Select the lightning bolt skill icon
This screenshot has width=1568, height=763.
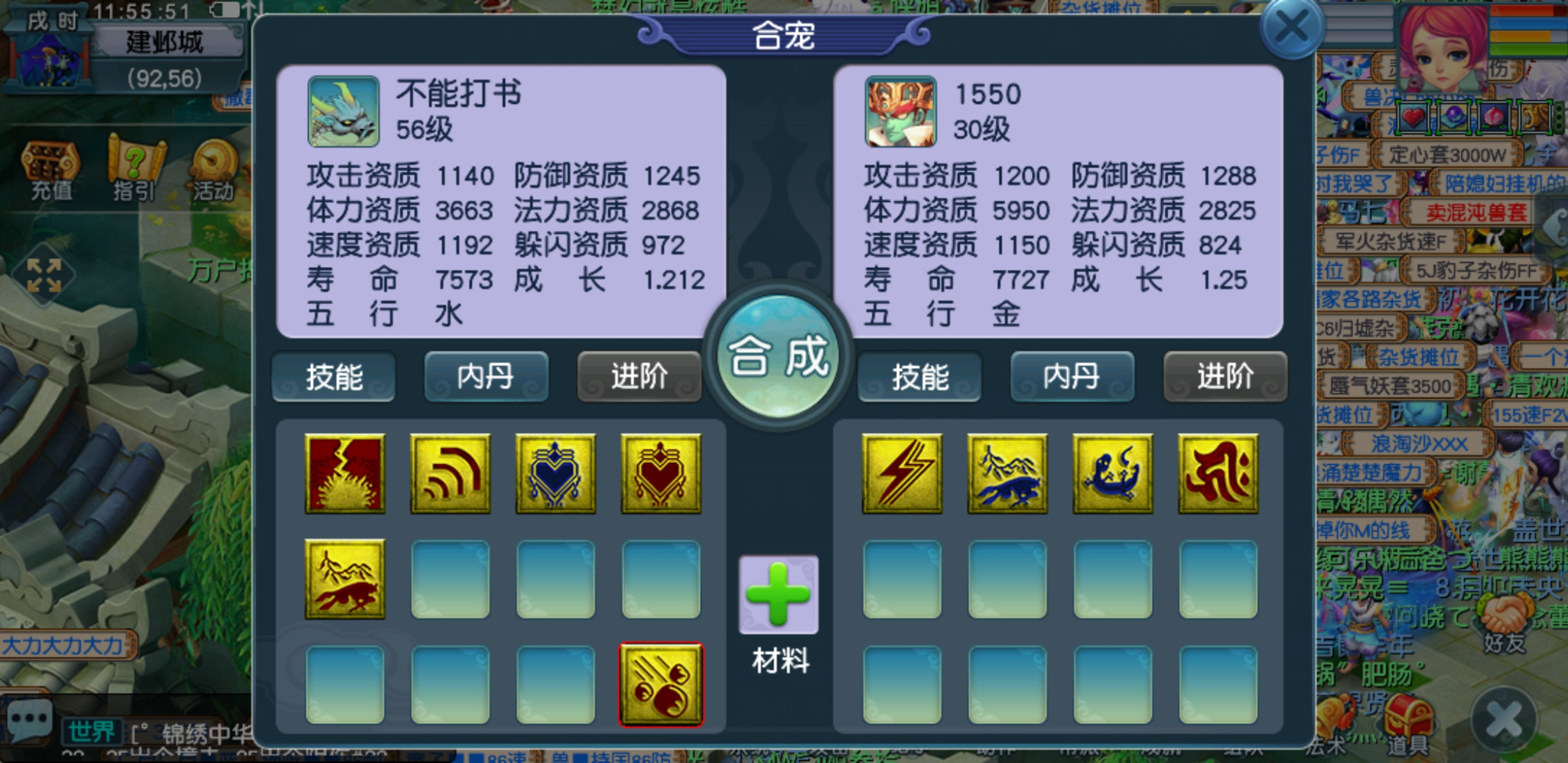902,473
